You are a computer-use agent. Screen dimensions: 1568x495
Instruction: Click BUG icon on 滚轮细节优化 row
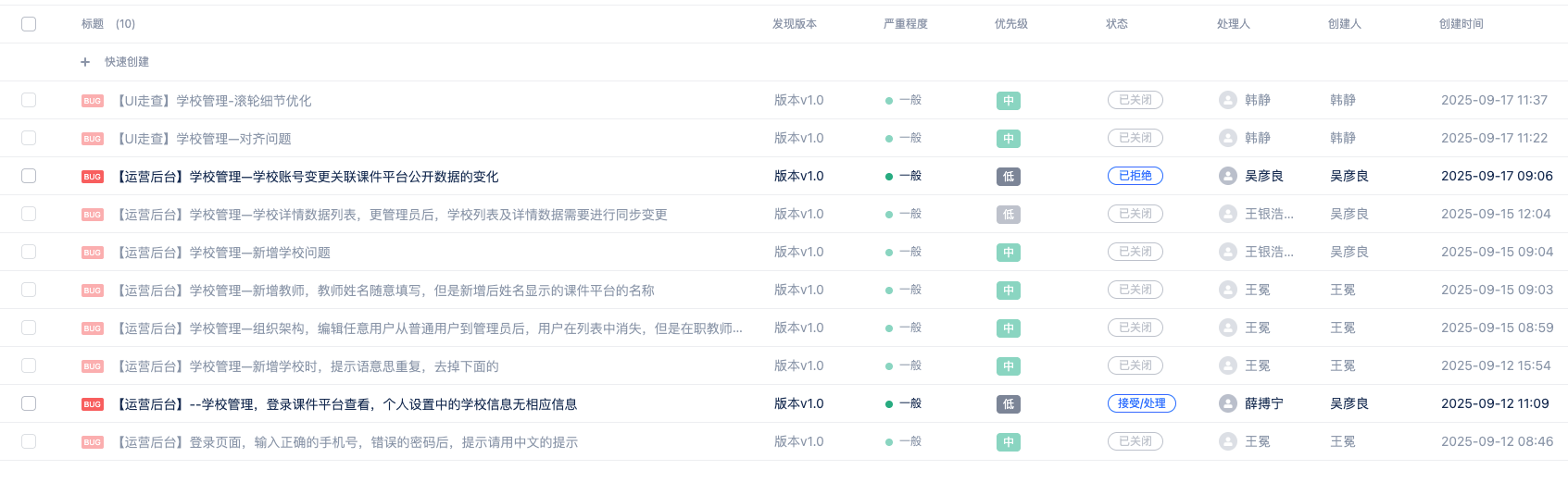(x=93, y=101)
